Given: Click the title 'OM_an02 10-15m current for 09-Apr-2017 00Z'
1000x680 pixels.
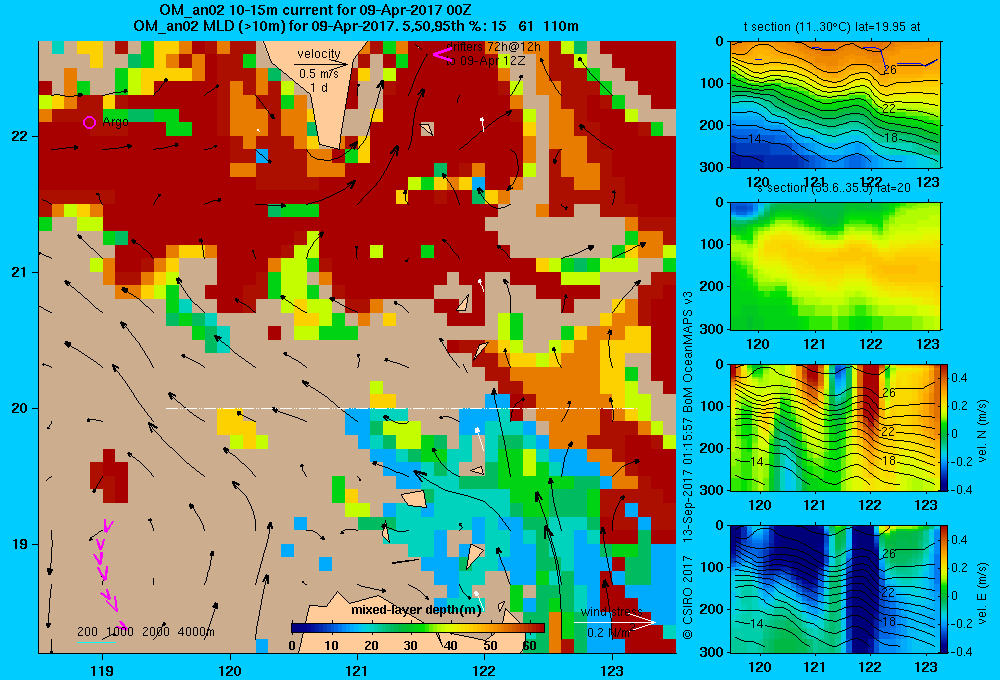Looking at the screenshot, I should [316, 10].
